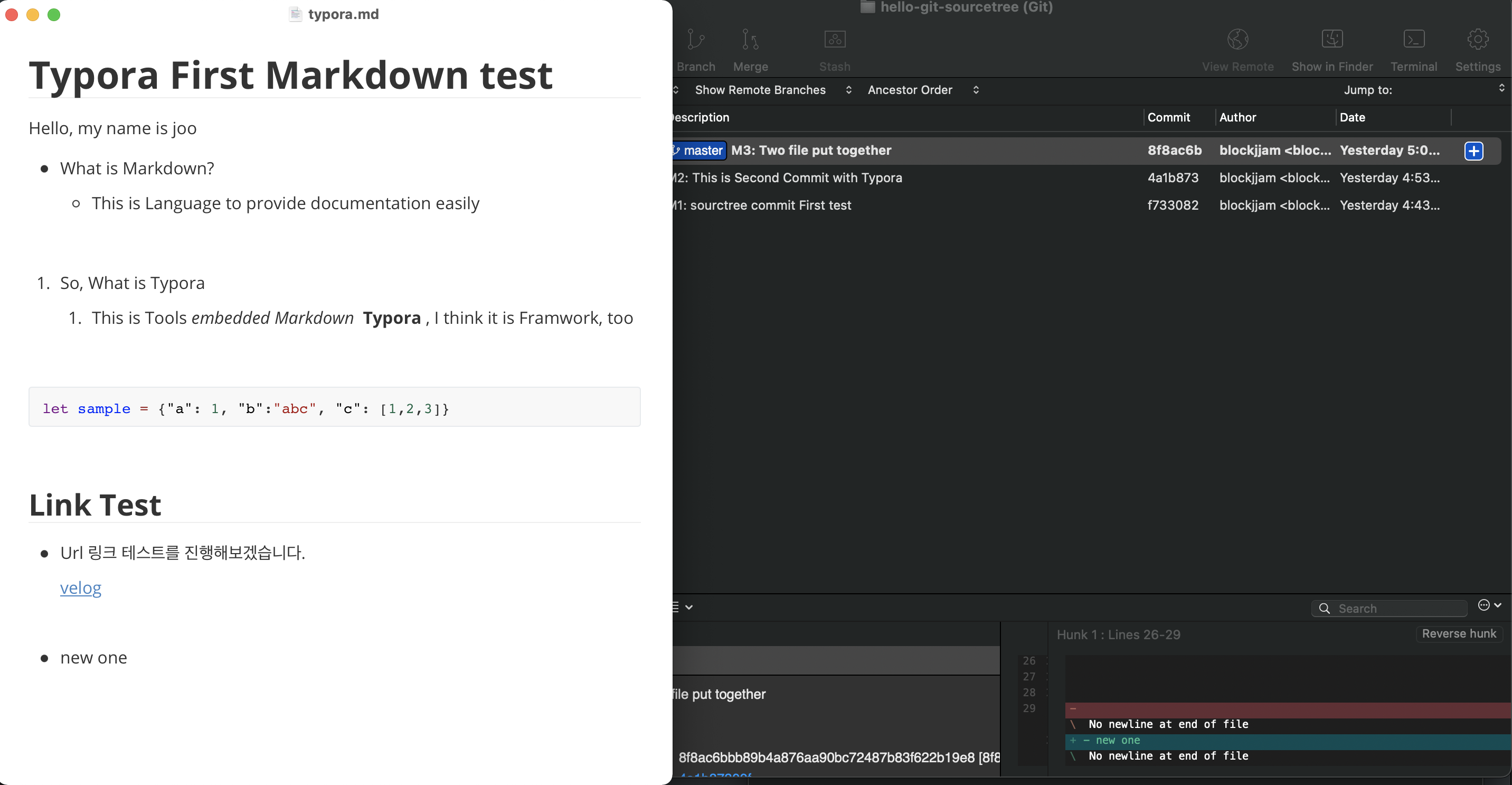Open View Remote globe icon
The width and height of the screenshot is (1512, 785).
click(x=1237, y=40)
